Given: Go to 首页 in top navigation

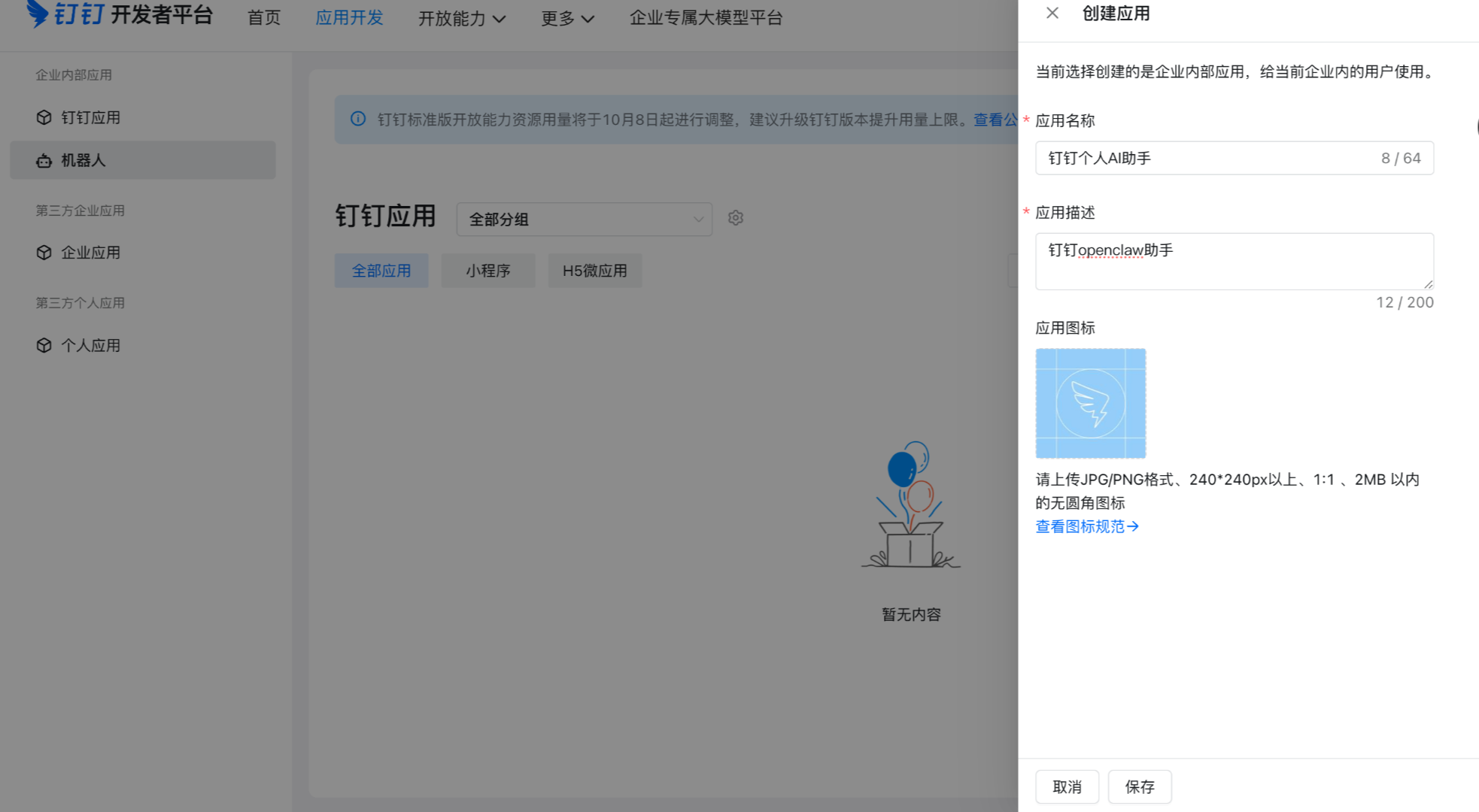Looking at the screenshot, I should [x=264, y=18].
